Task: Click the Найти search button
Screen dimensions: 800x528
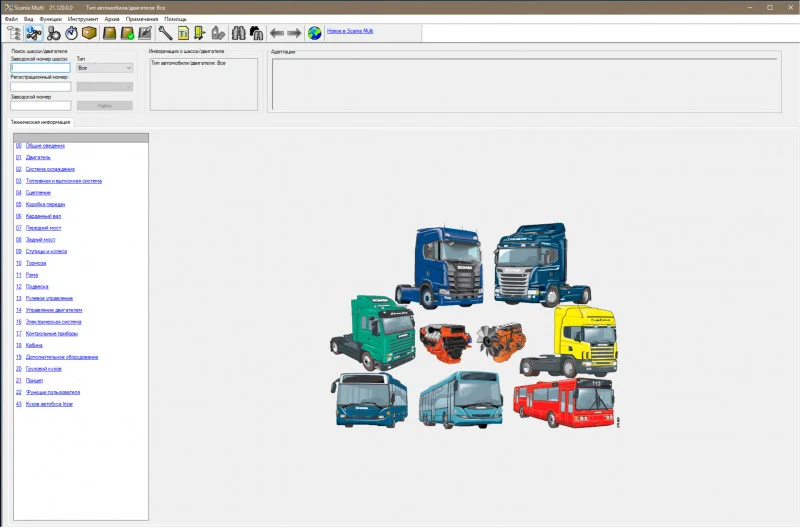Action: [105, 106]
